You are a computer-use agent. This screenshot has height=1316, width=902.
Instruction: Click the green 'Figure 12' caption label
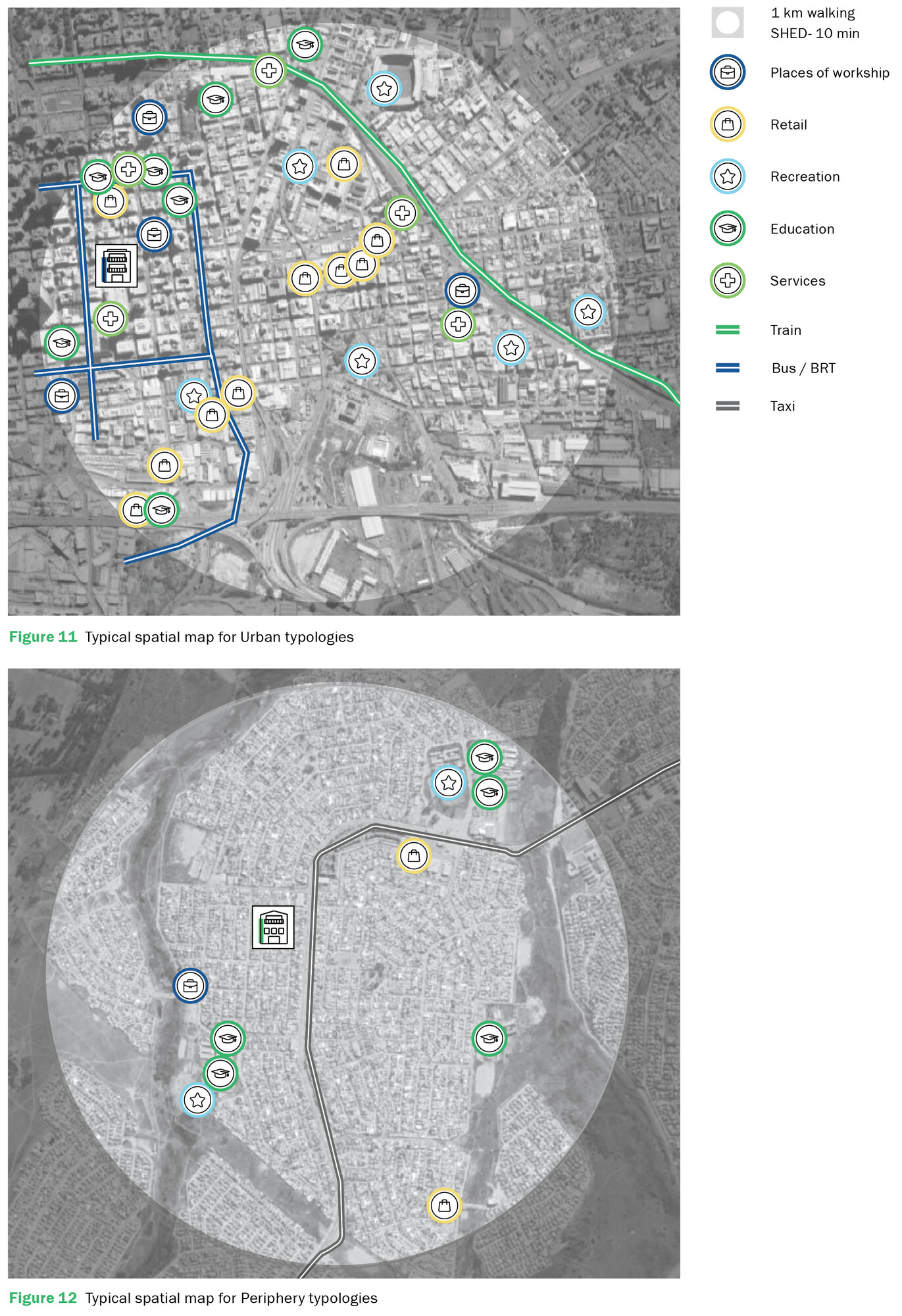[43, 1298]
